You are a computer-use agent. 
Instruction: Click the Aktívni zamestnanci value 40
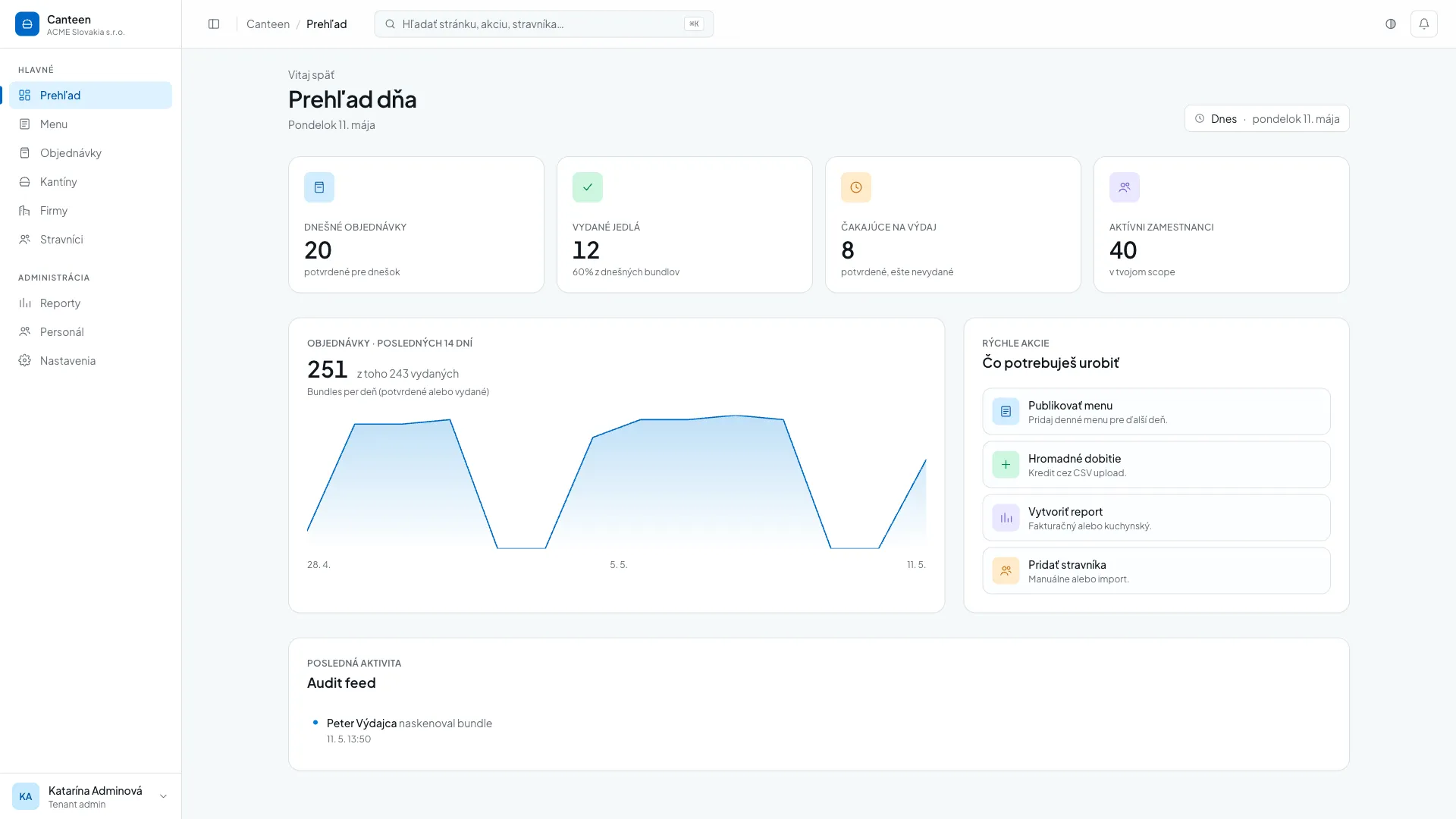[1123, 250]
